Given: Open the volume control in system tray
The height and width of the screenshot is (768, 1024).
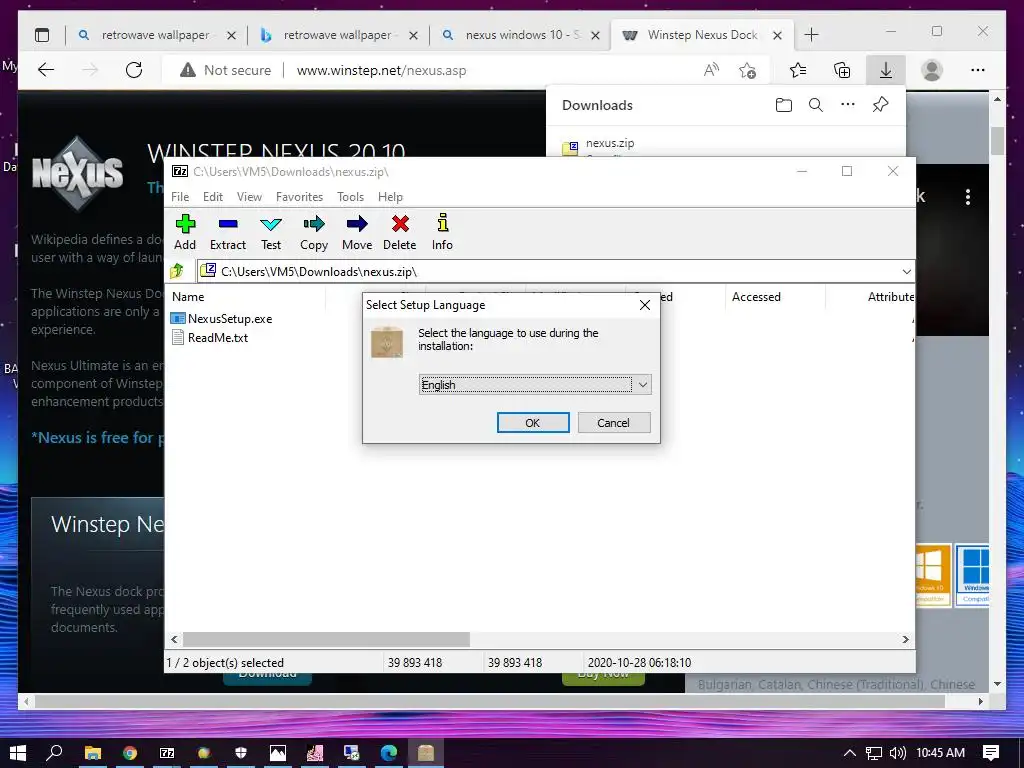Looking at the screenshot, I should click(x=897, y=752).
